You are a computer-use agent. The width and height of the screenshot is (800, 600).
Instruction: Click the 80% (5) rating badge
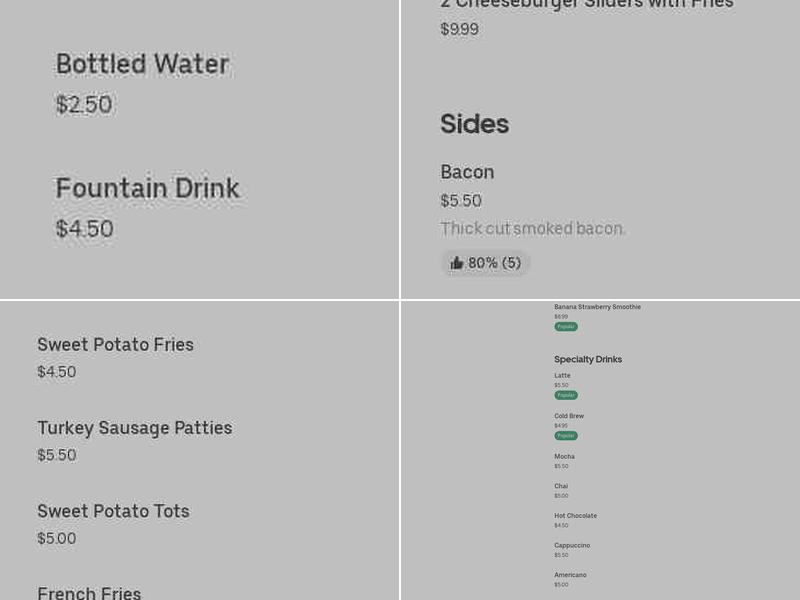(486, 263)
